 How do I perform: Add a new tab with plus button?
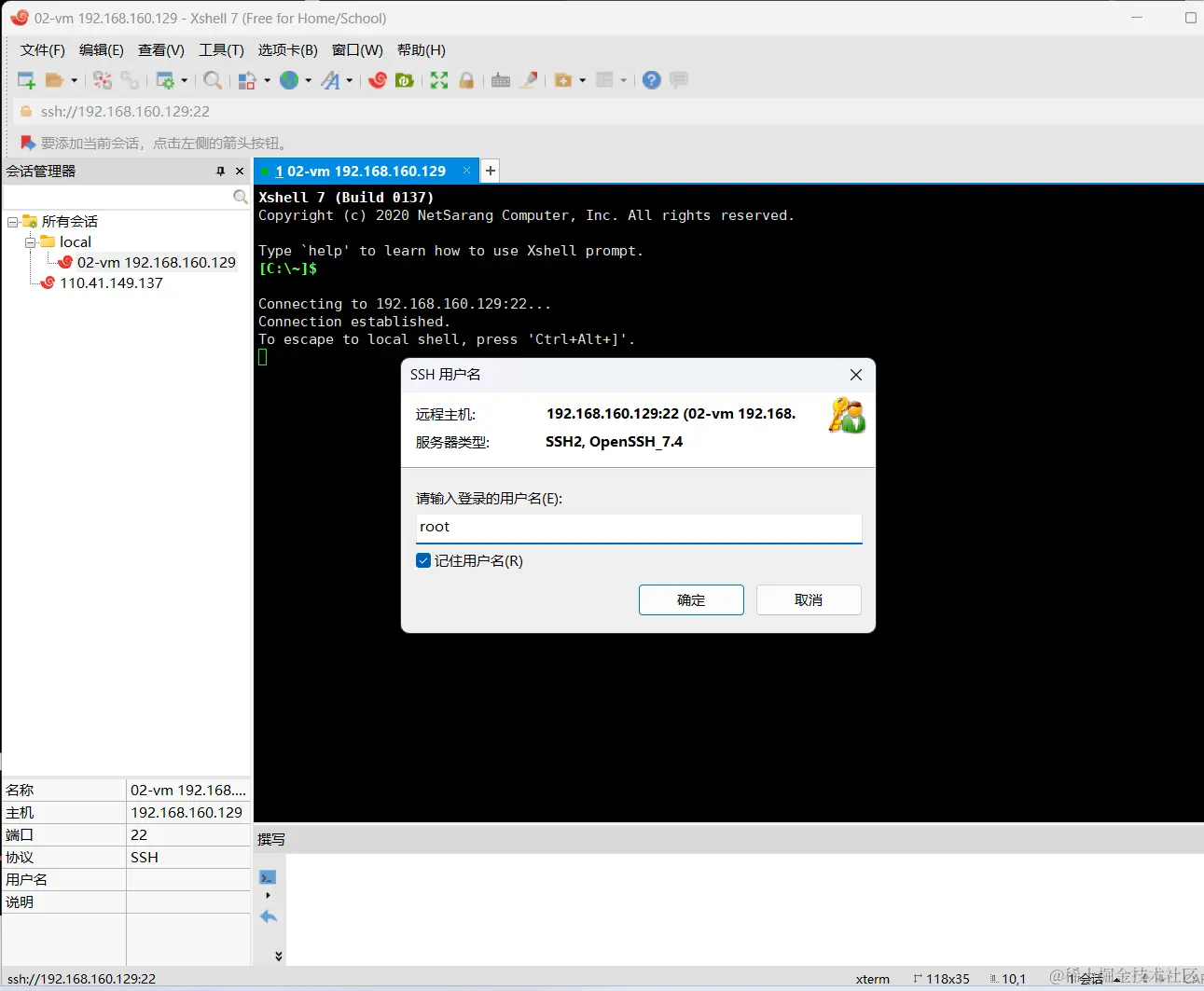coord(491,172)
